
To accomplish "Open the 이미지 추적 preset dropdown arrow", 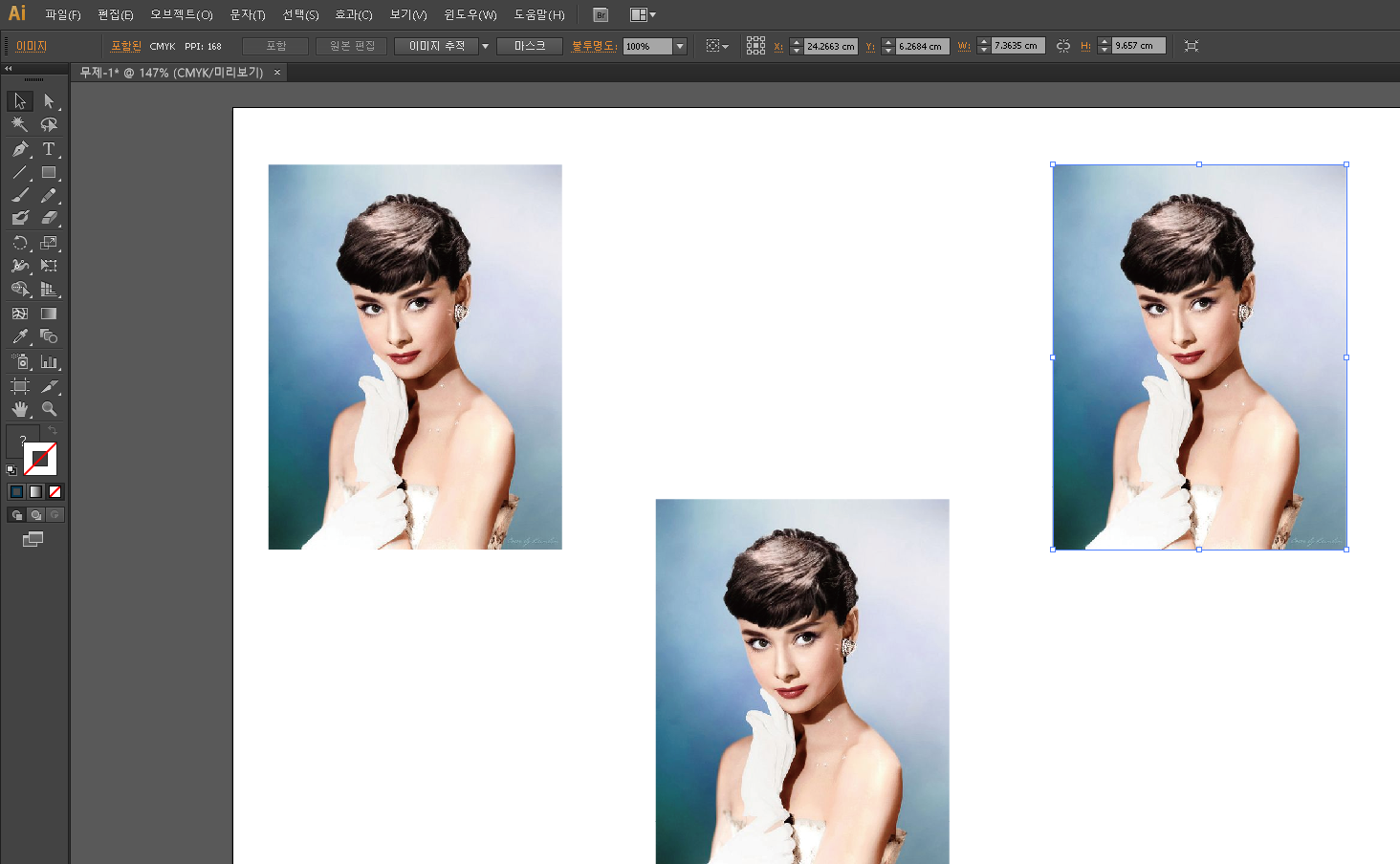I will point(485,46).
